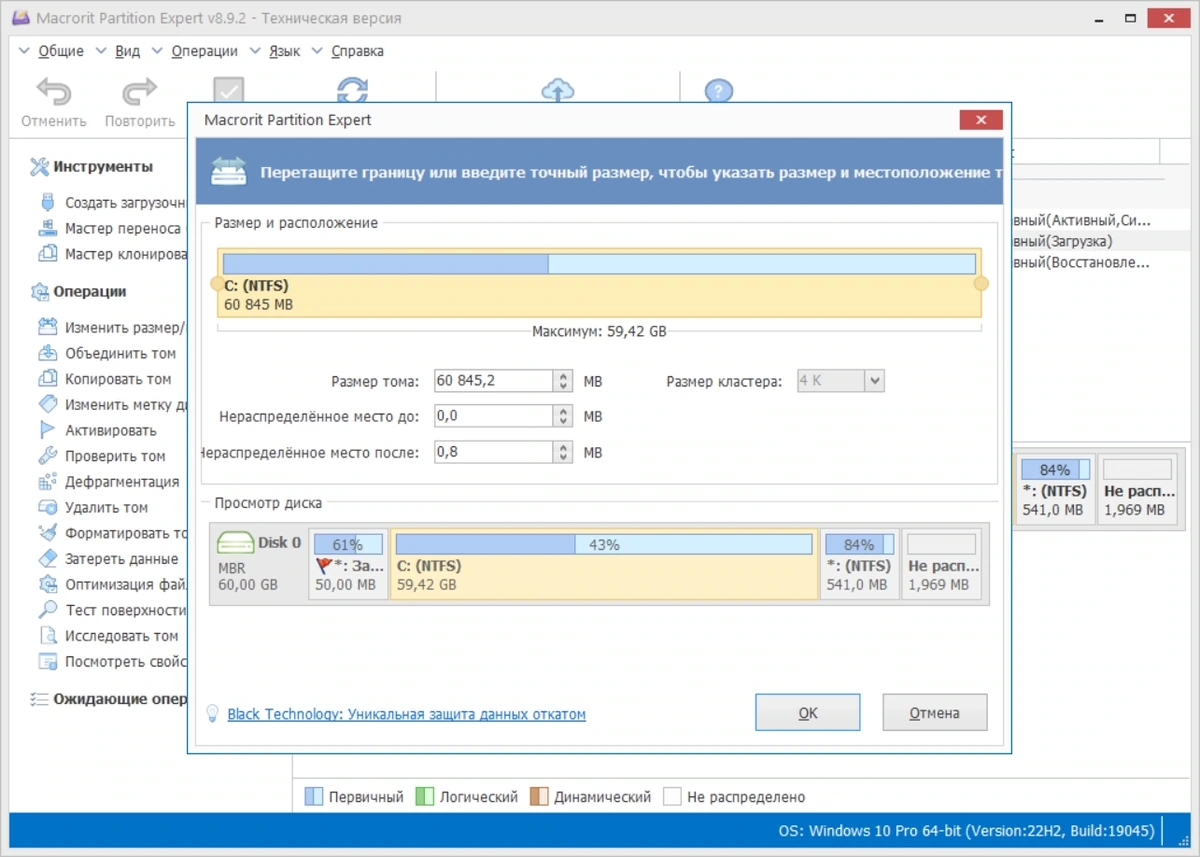Viewport: 1200px width, 857px height.
Task: Select the 1,969 MB unallocated main window block
Action: [1137, 489]
